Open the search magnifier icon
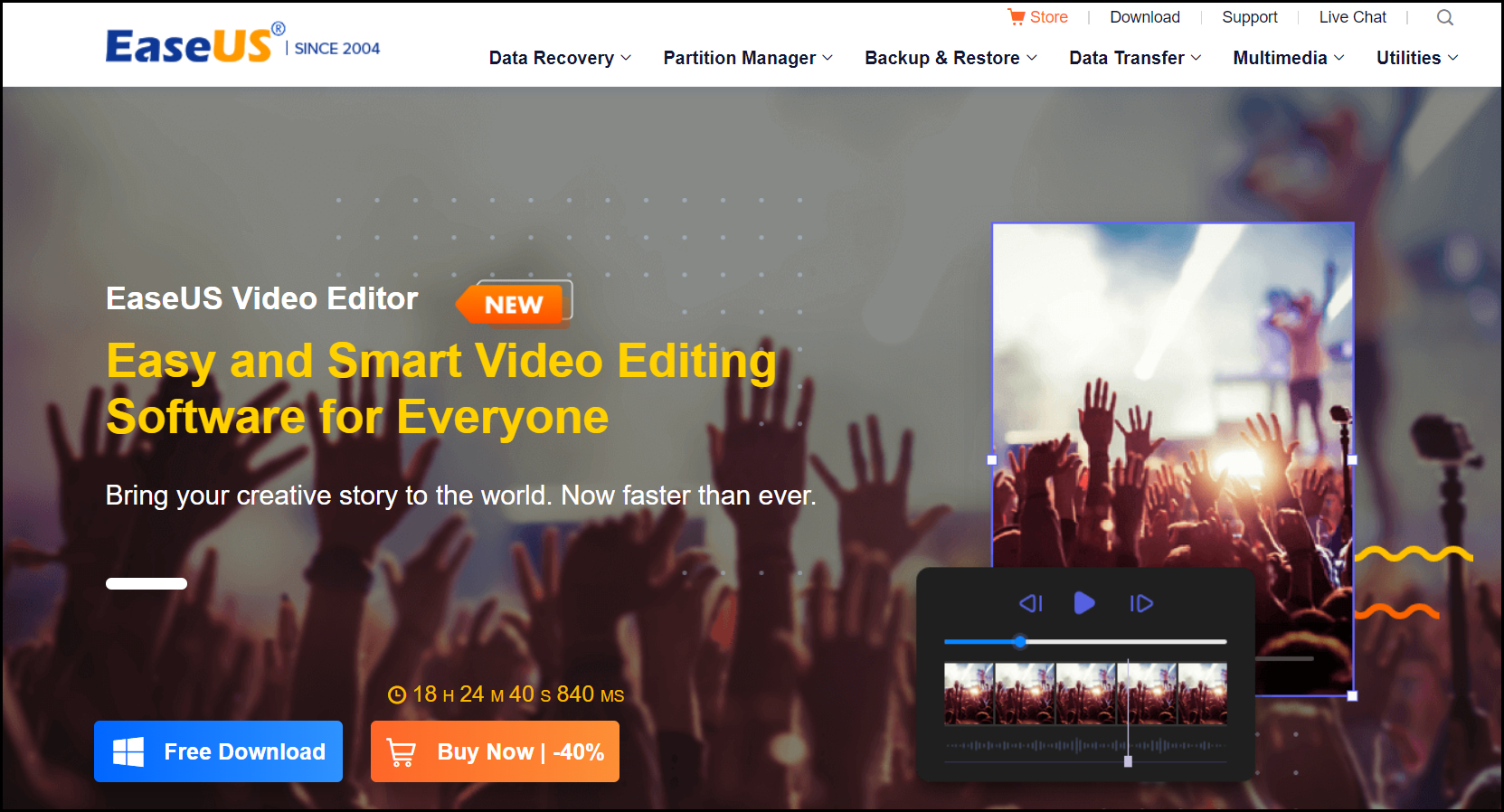 (1445, 17)
